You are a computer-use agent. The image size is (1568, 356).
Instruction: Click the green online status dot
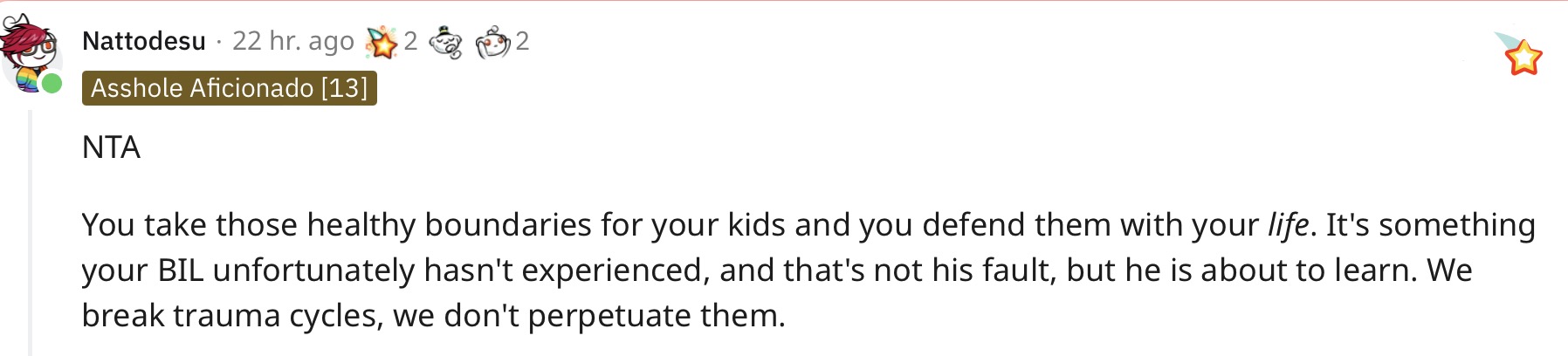(52, 84)
